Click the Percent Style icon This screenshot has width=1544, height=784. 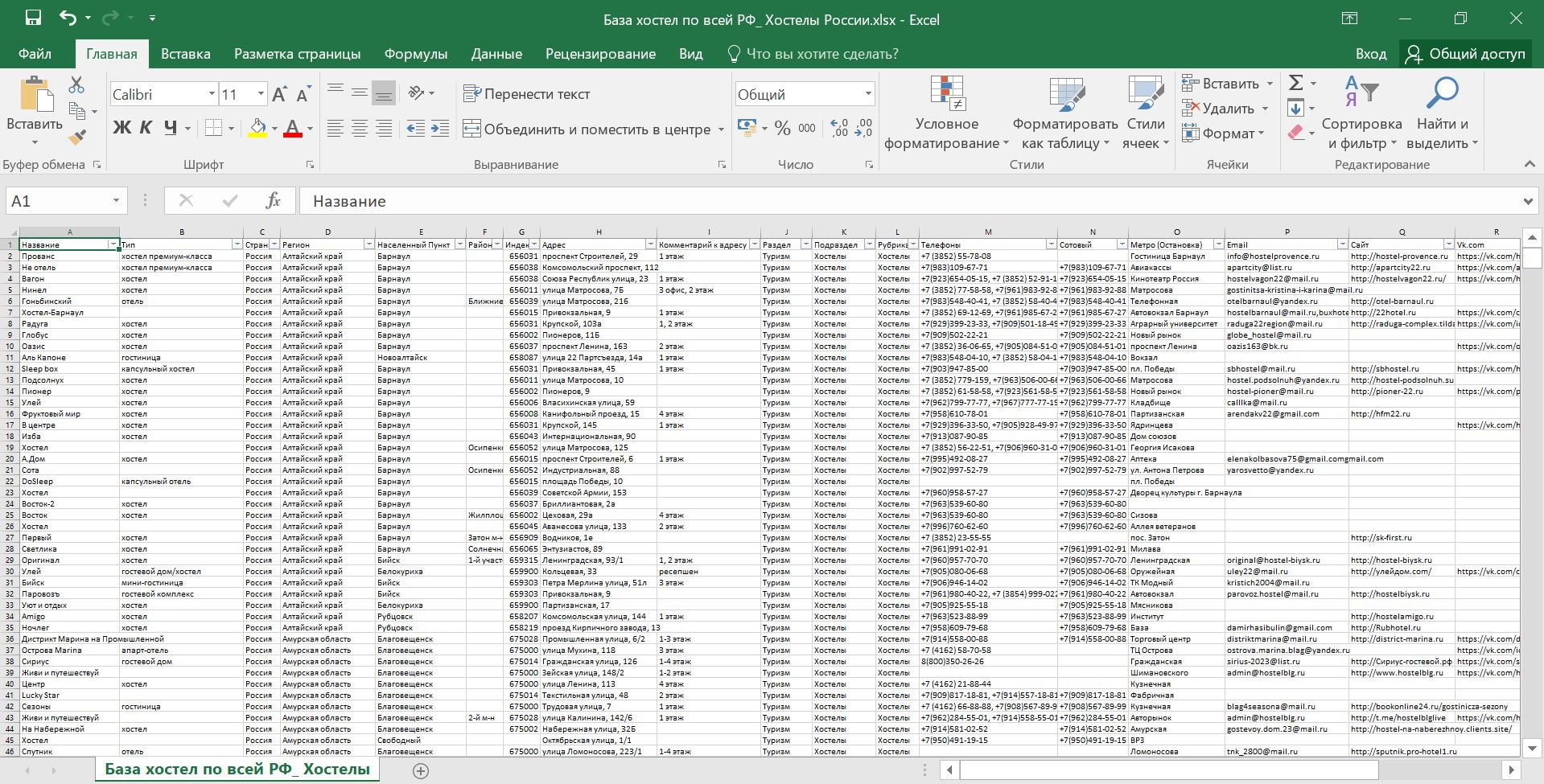[782, 129]
